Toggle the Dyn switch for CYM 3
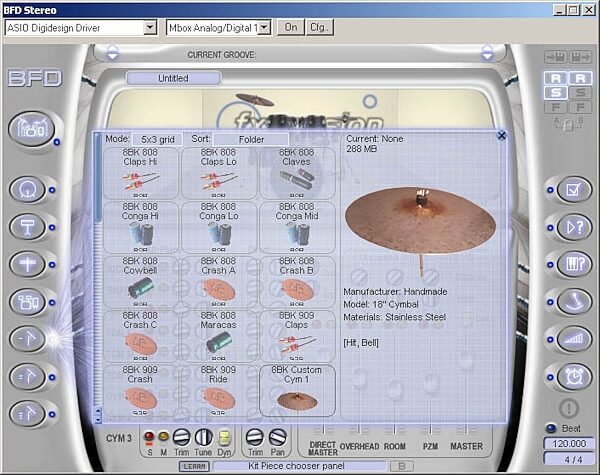Screen dimensions: 600x475 click(224, 437)
